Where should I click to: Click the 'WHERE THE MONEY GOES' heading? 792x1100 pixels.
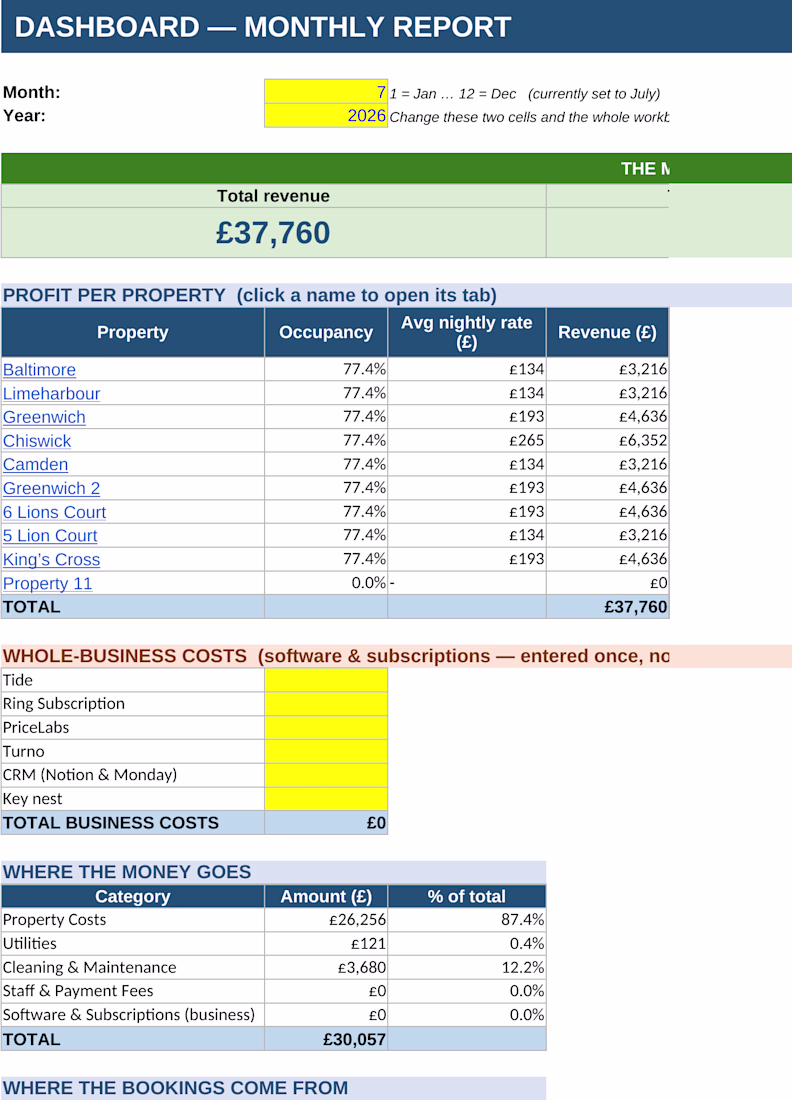tap(127, 872)
